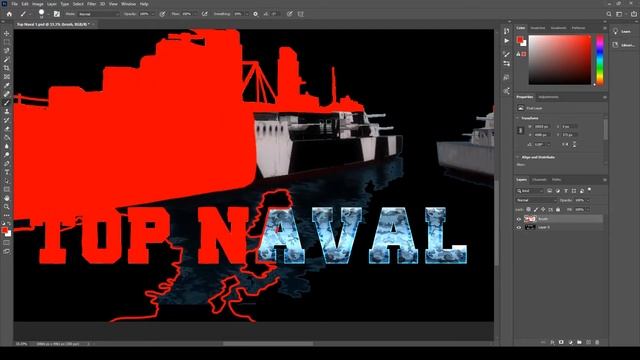This screenshot has width=640, height=360.
Task: Switch to the Adjustments tab
Action: 548,97
